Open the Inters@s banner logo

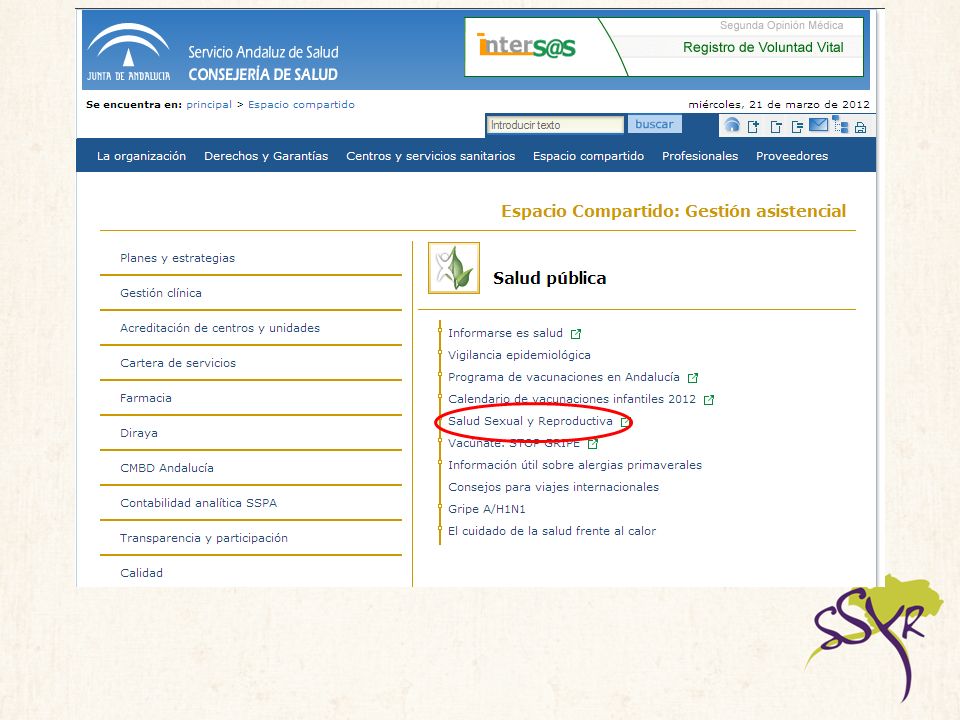click(526, 46)
